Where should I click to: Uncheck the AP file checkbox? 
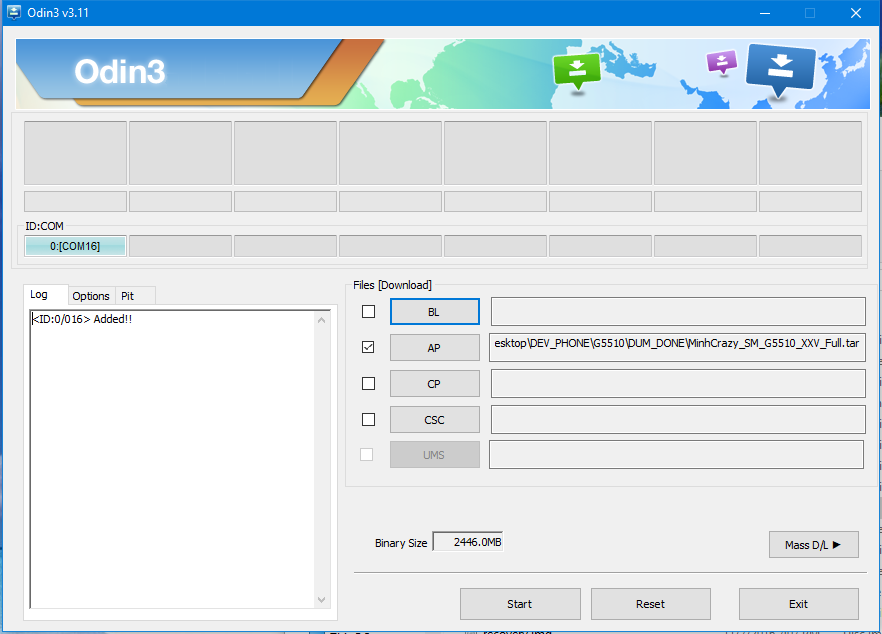pyautogui.click(x=368, y=347)
